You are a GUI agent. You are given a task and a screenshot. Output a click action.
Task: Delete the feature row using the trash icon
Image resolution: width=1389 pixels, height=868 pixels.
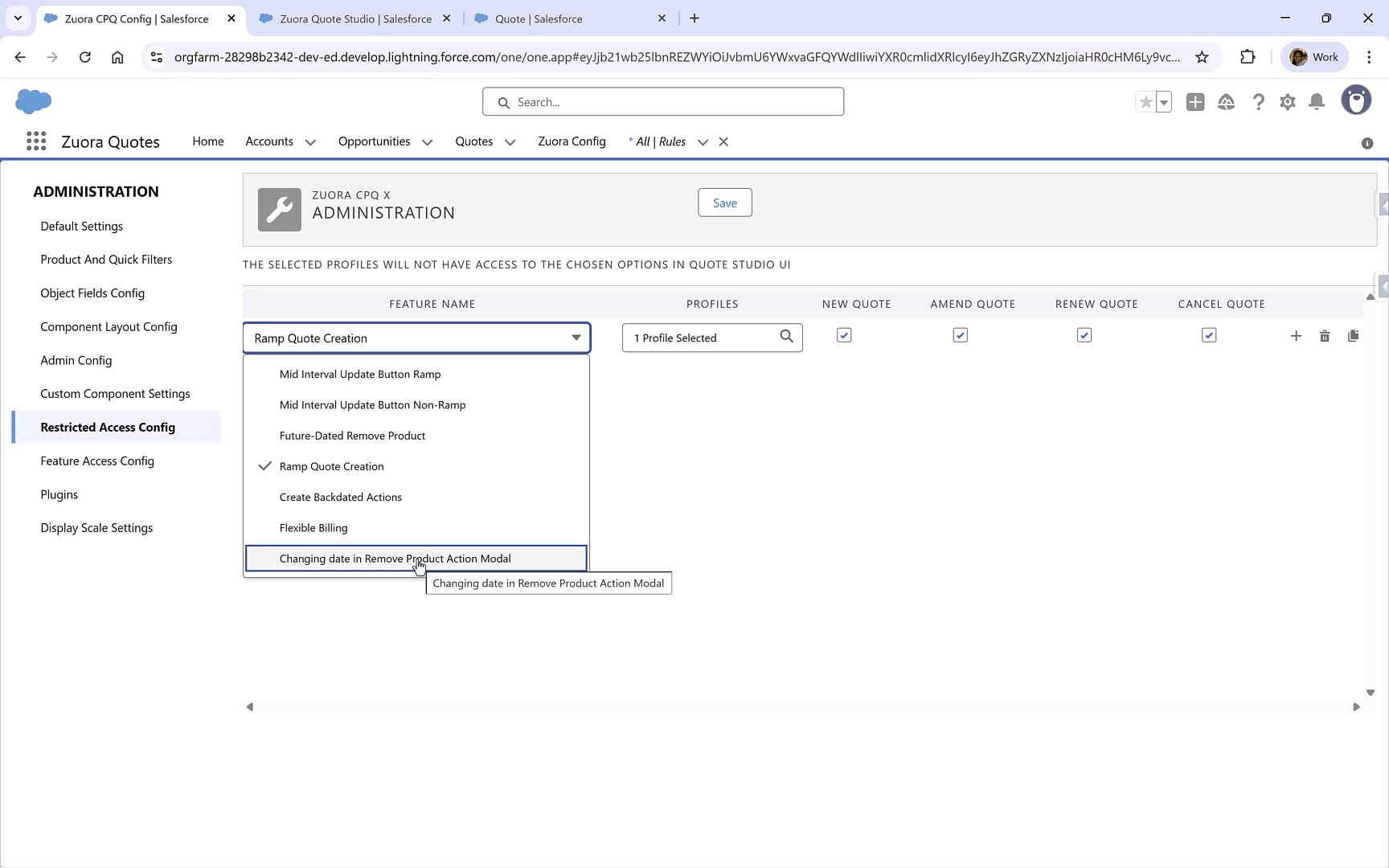[1325, 336]
